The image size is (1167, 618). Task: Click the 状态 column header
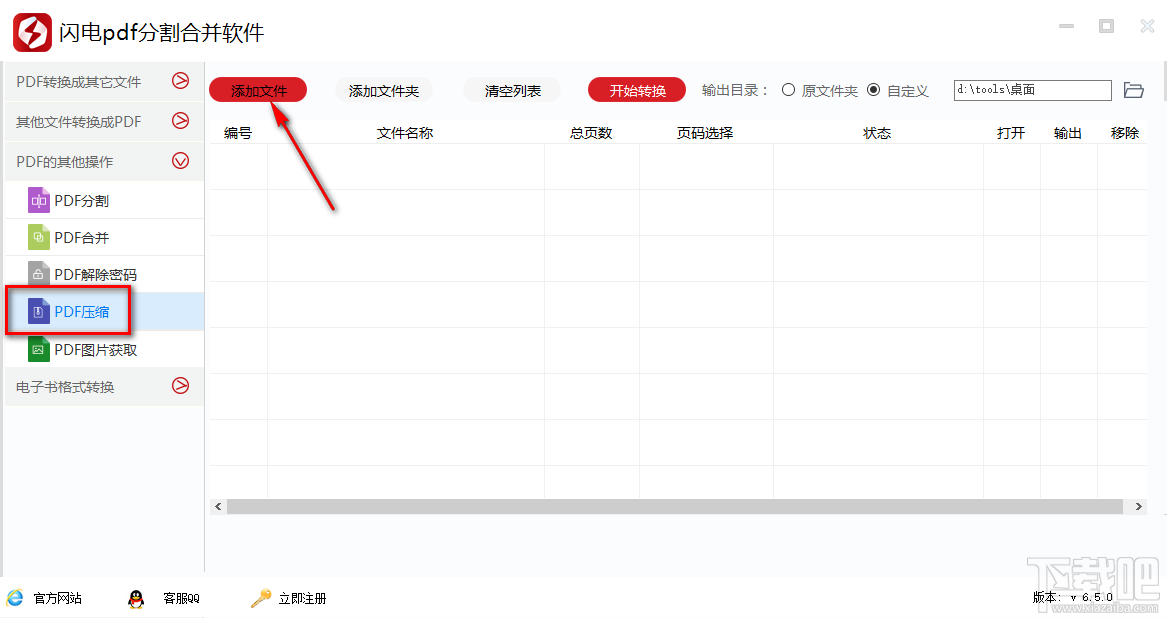877,133
